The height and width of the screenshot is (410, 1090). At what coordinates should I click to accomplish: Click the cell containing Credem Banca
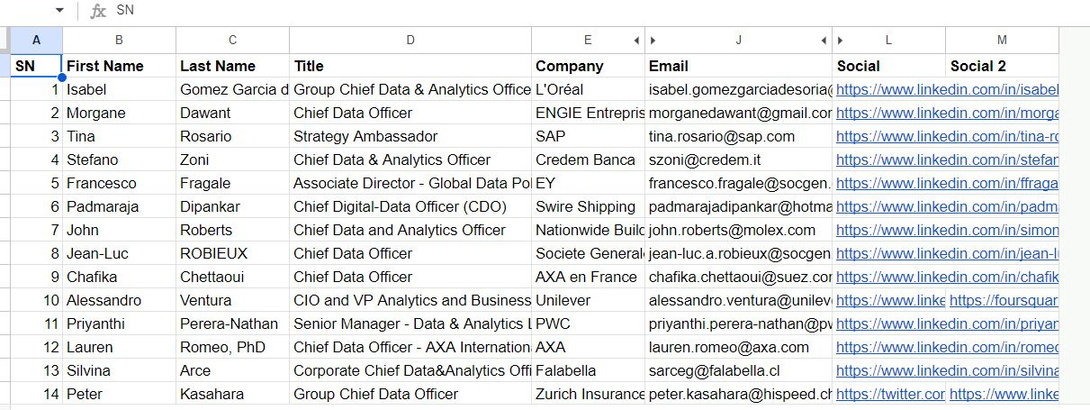point(588,160)
